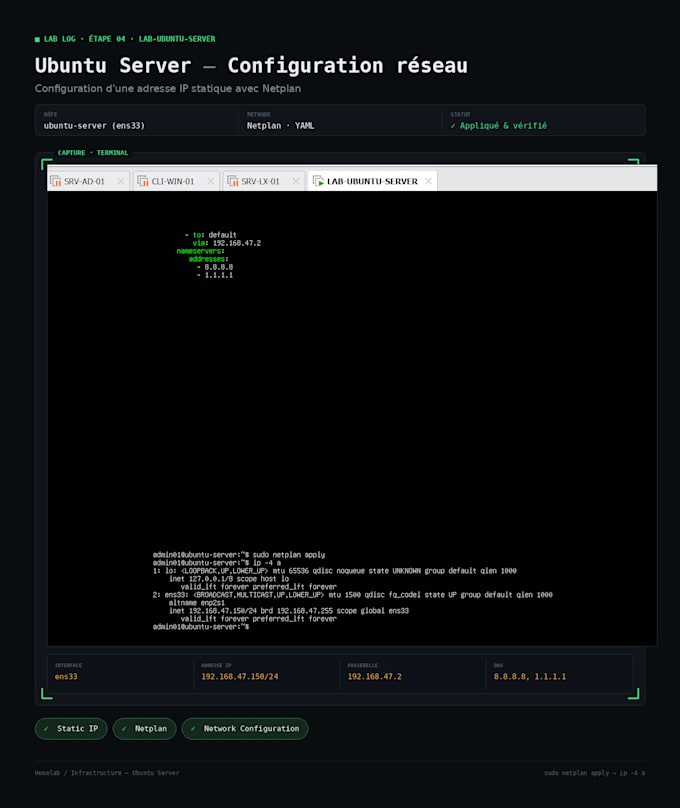Click the '- 1.1.1.1' line in terminal
The height and width of the screenshot is (808, 680).
pos(215,275)
